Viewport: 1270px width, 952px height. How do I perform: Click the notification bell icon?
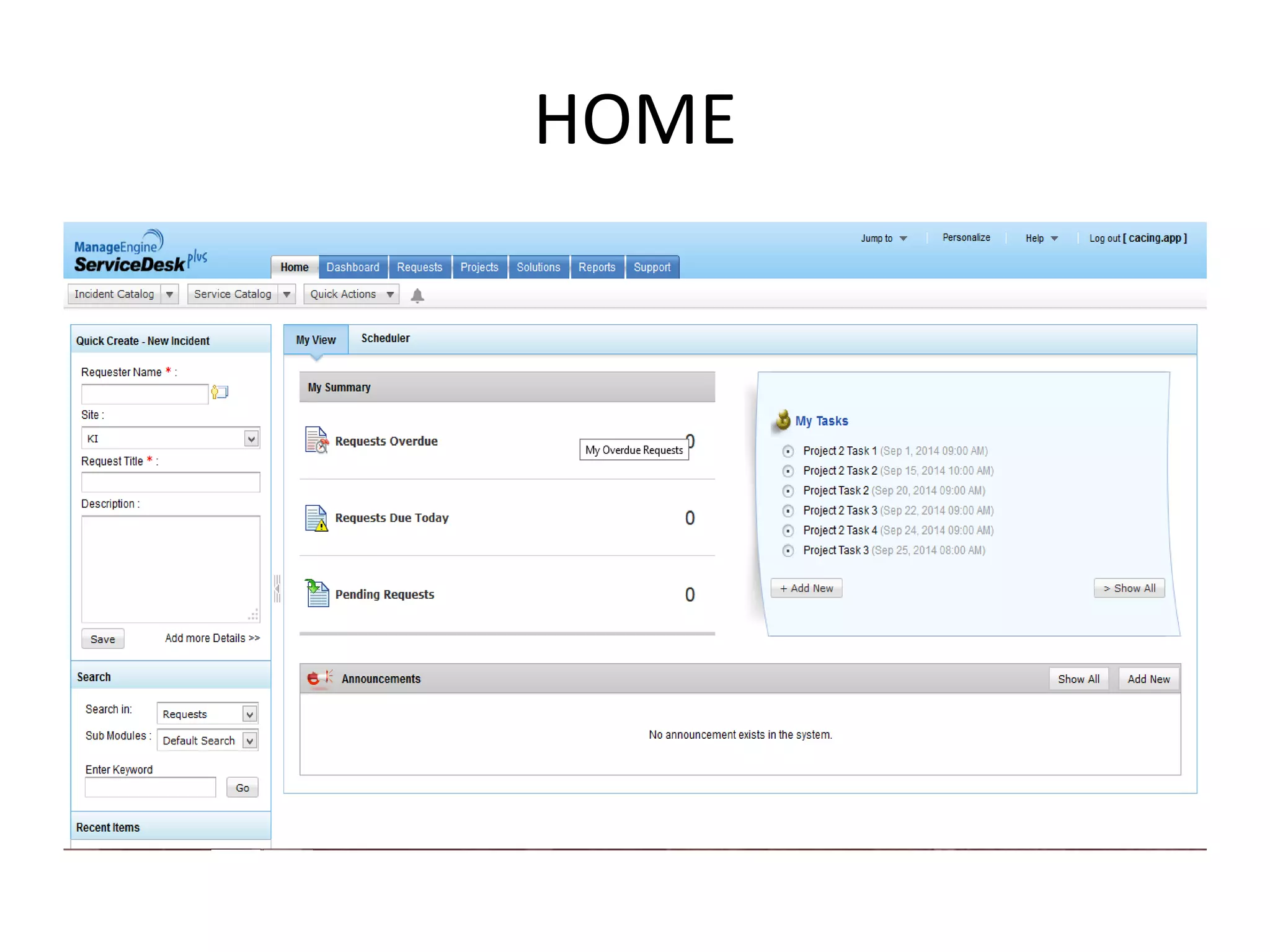point(417,296)
